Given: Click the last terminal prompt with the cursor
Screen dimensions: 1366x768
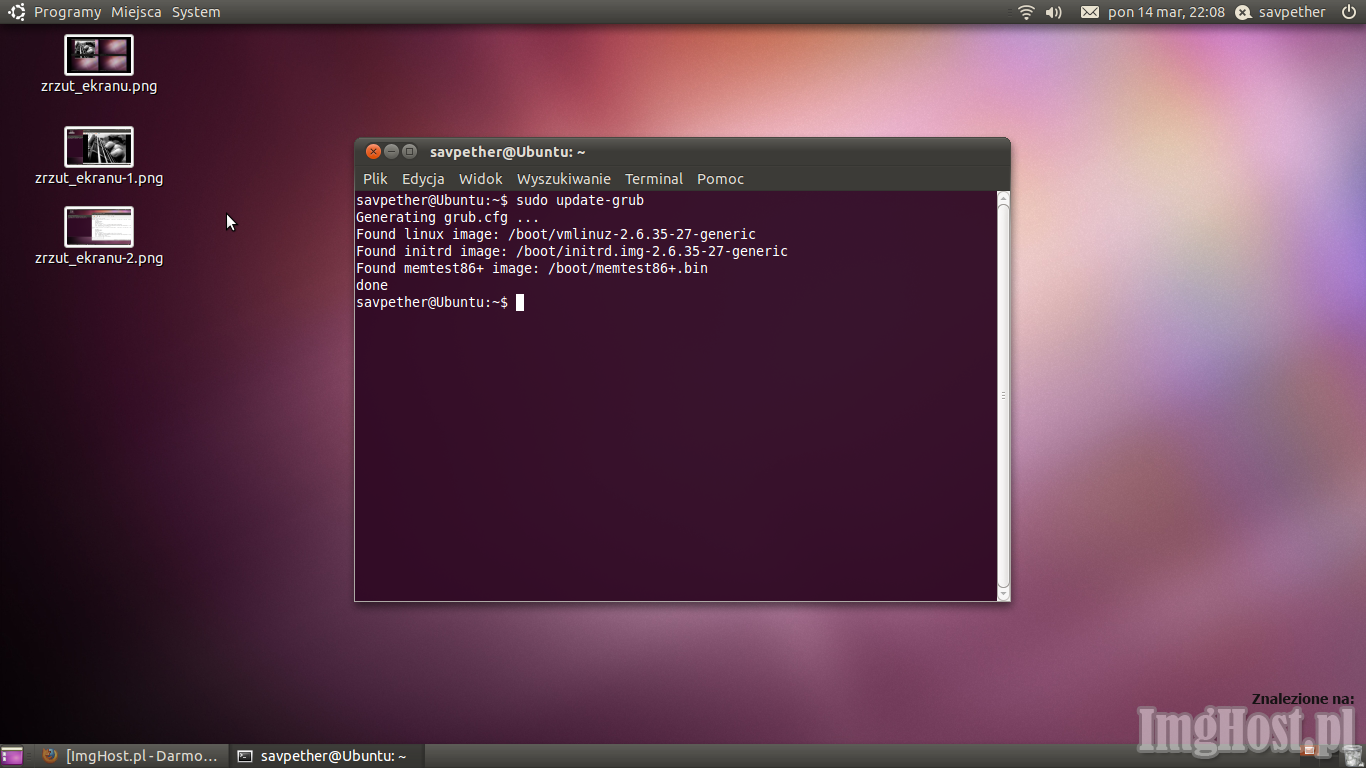Looking at the screenshot, I should pyautogui.click(x=440, y=302).
